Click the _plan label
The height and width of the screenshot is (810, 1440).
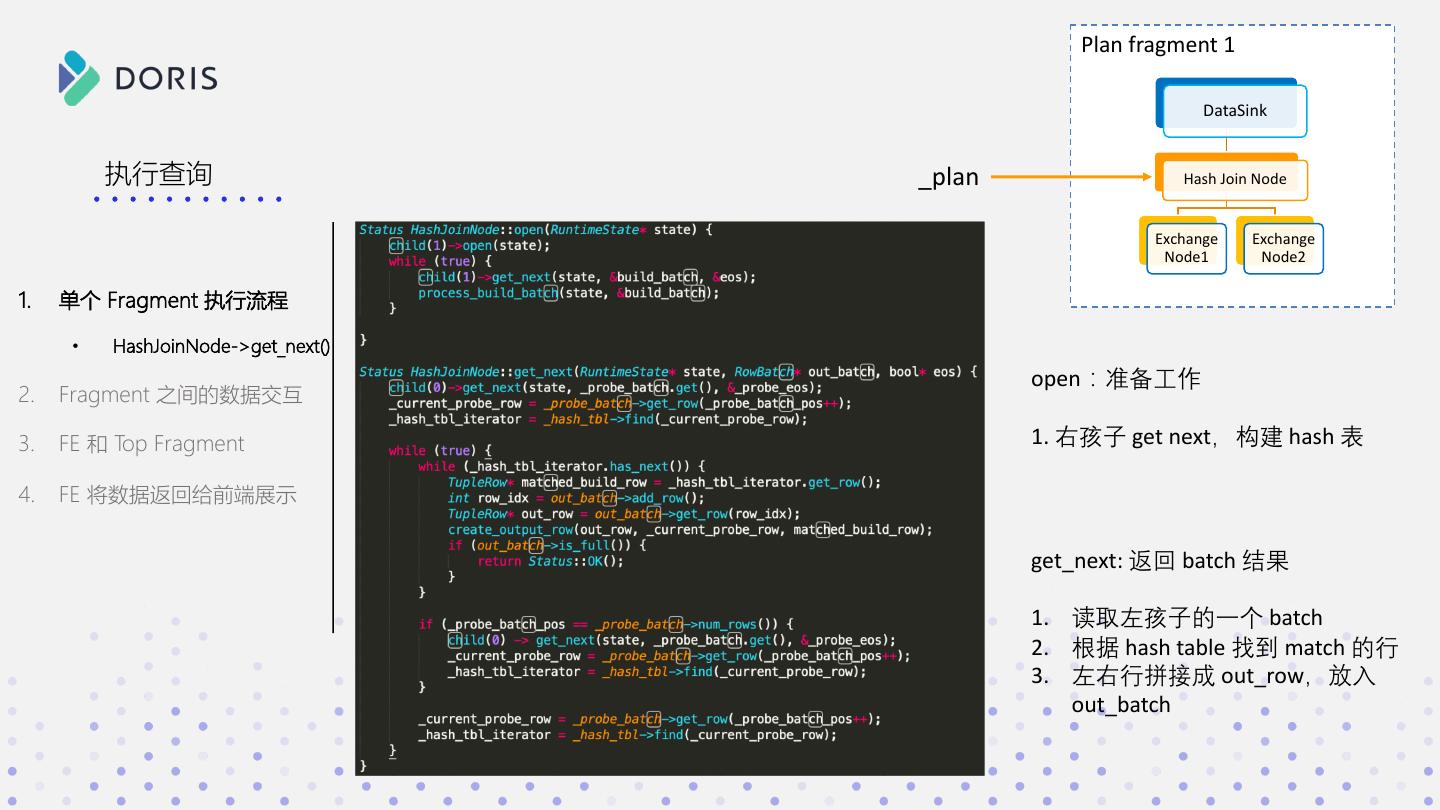pyautogui.click(x=948, y=178)
